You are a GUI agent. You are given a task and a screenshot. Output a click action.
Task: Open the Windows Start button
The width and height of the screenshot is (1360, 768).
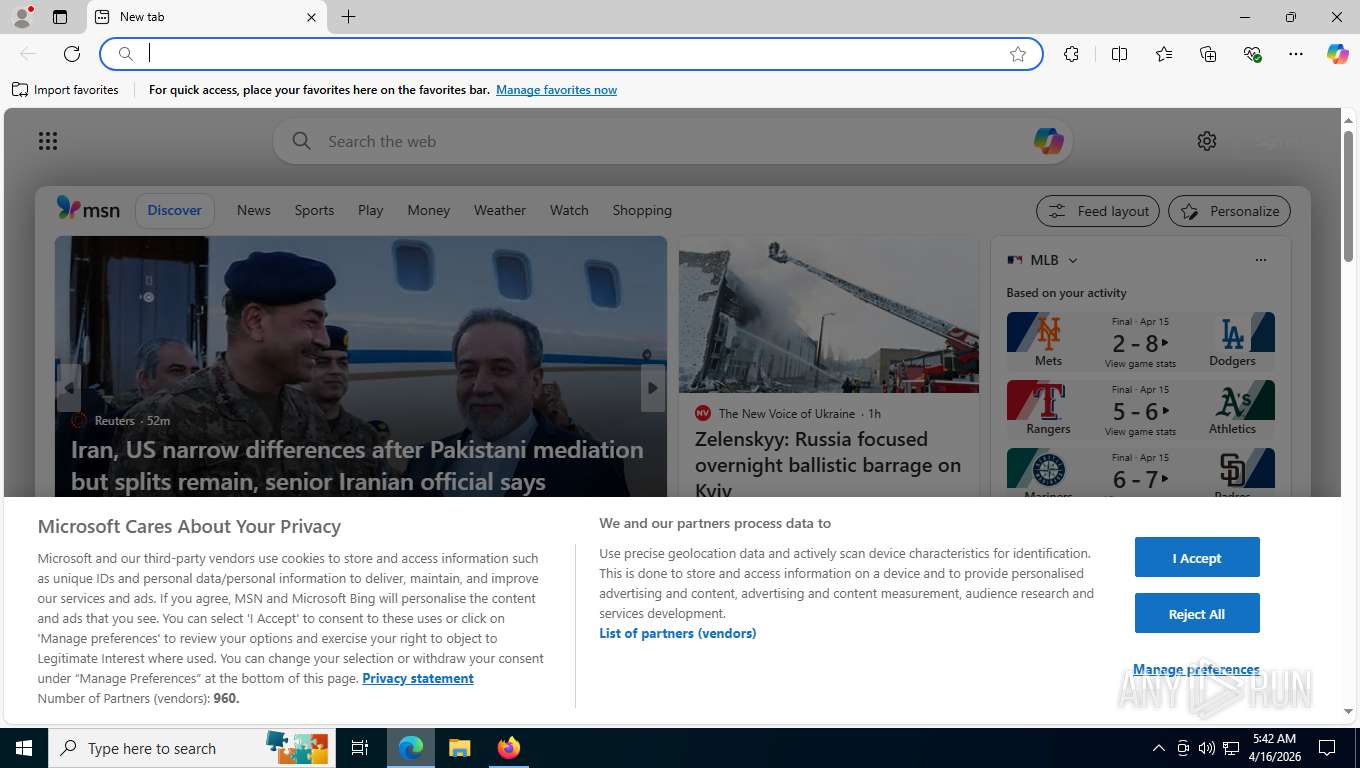pyautogui.click(x=24, y=748)
